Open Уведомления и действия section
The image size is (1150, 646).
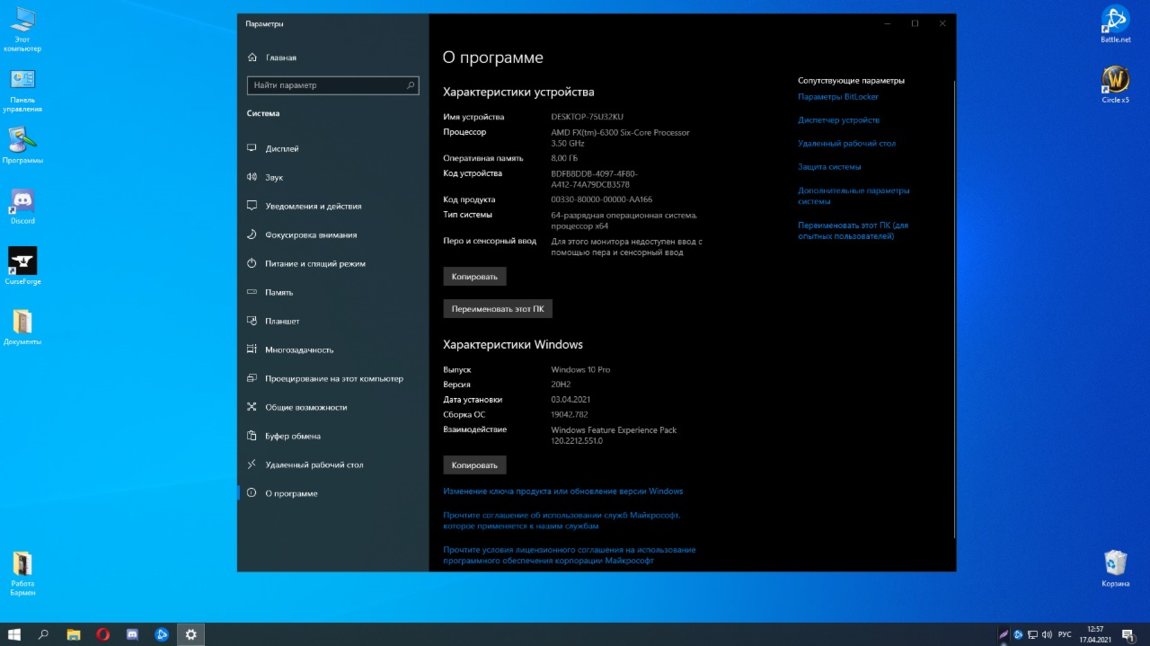tap(312, 206)
